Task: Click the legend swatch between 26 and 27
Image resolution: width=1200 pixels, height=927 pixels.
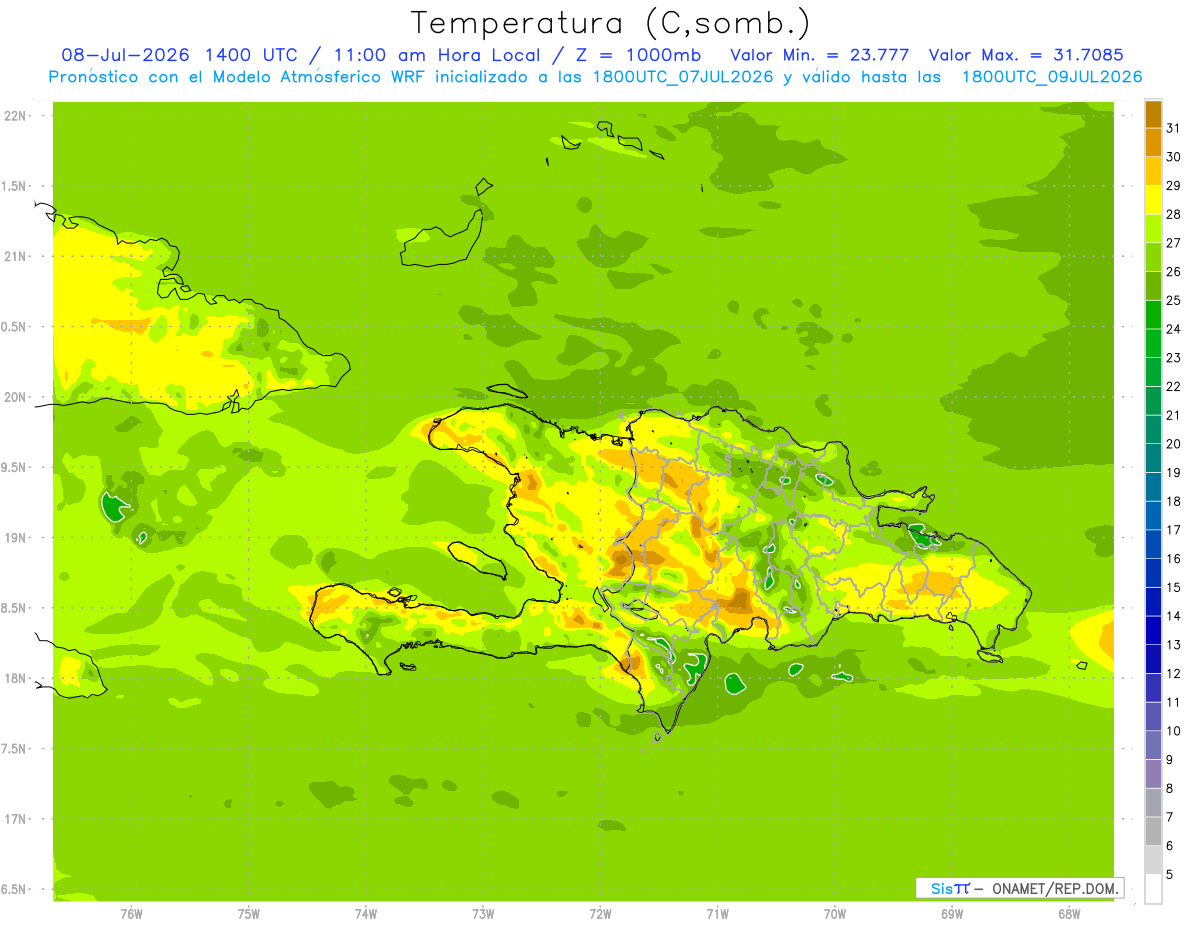Action: [1153, 257]
